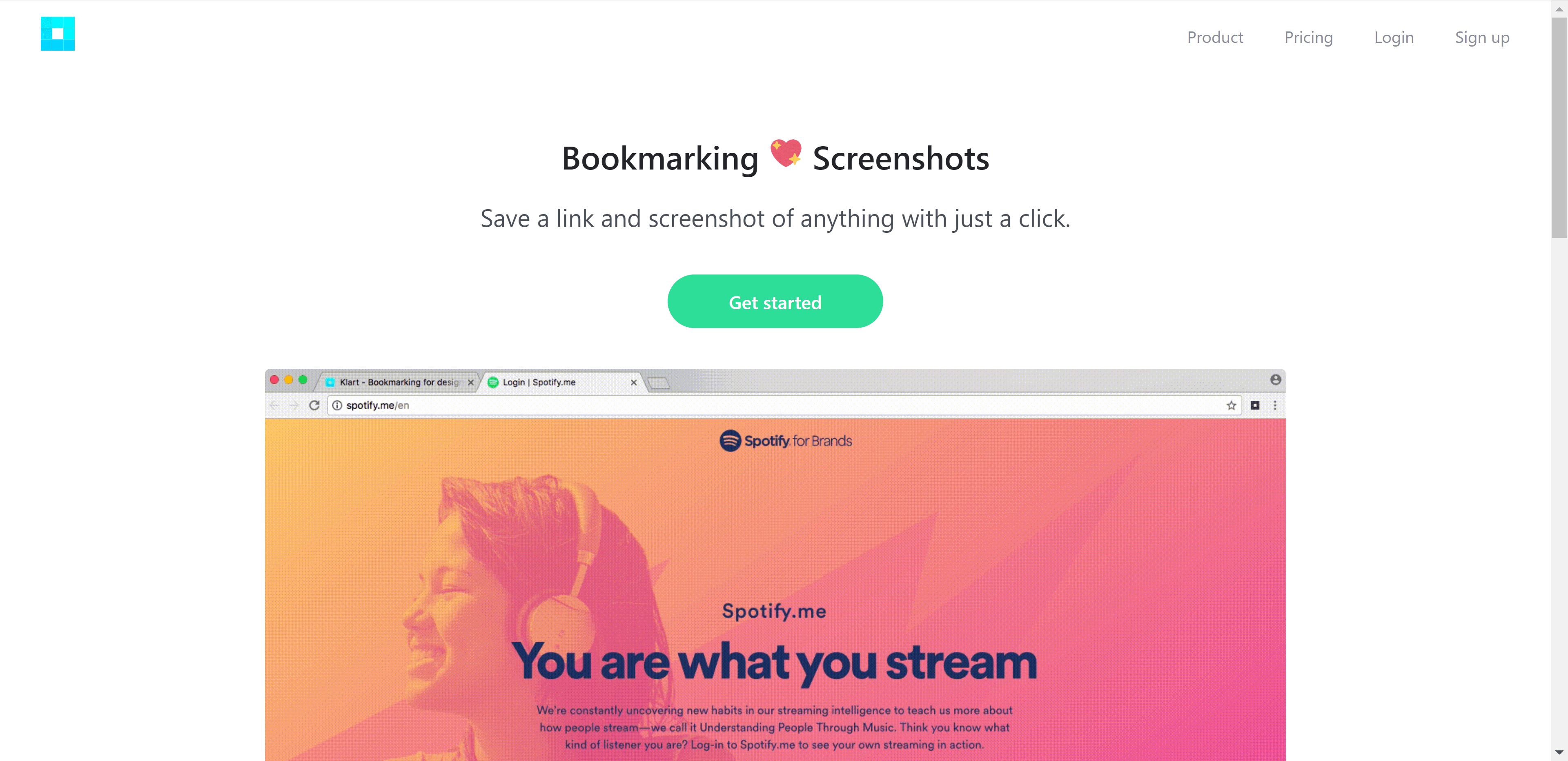Click the Spotify for Brands logo

785,441
